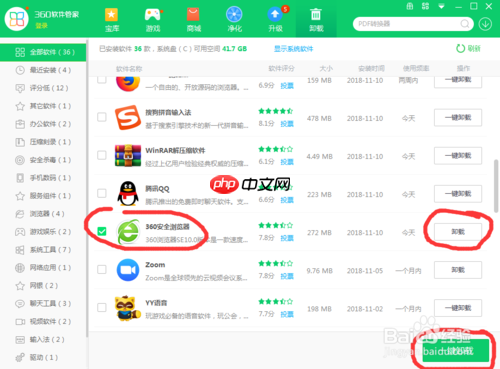Select 手机数码 (1) category
The image size is (500, 369).
[43, 178]
